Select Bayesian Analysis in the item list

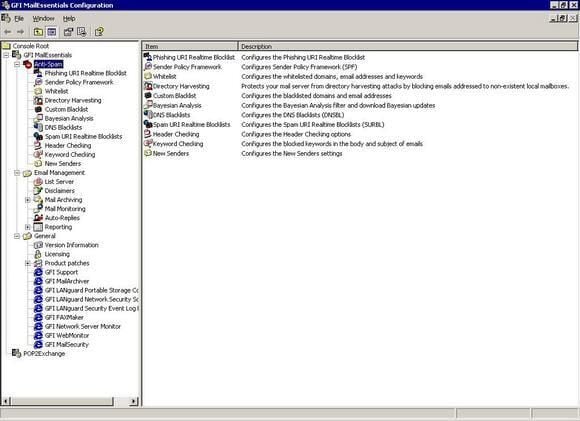pos(177,105)
